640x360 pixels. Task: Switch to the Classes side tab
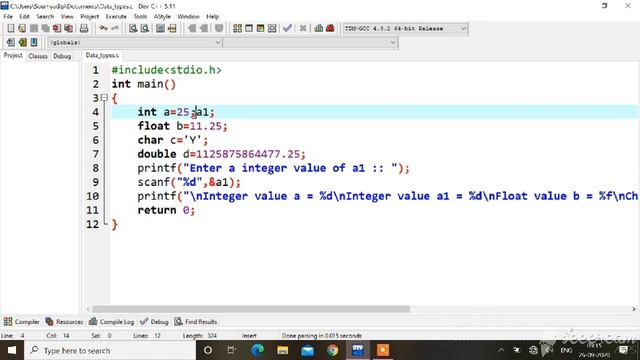click(x=38, y=56)
